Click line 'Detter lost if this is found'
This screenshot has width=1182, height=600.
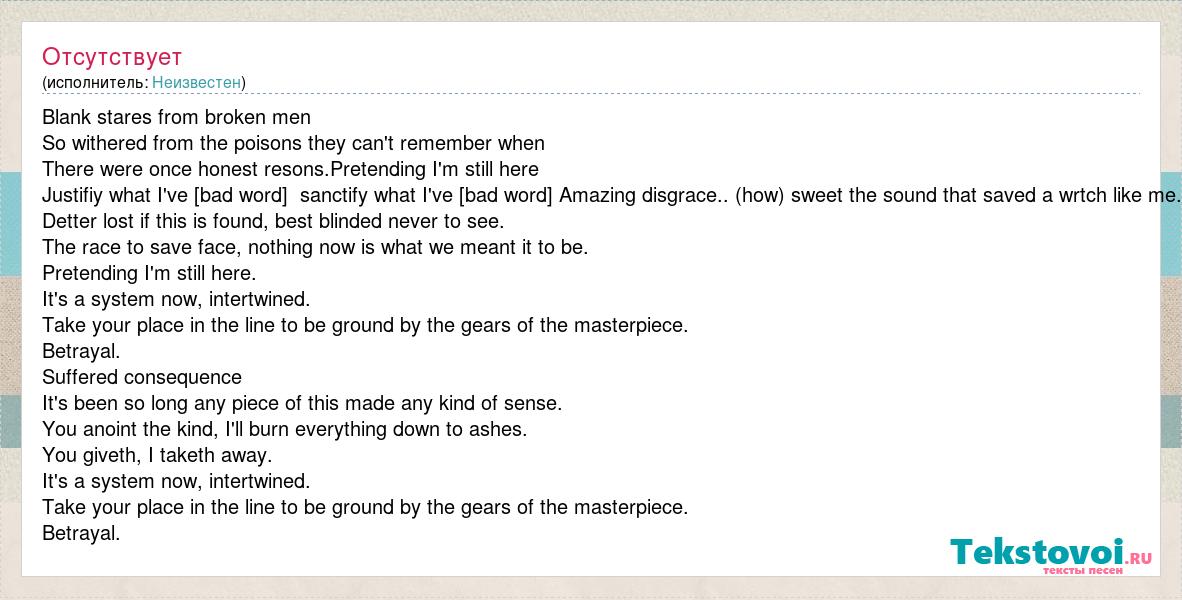273,221
